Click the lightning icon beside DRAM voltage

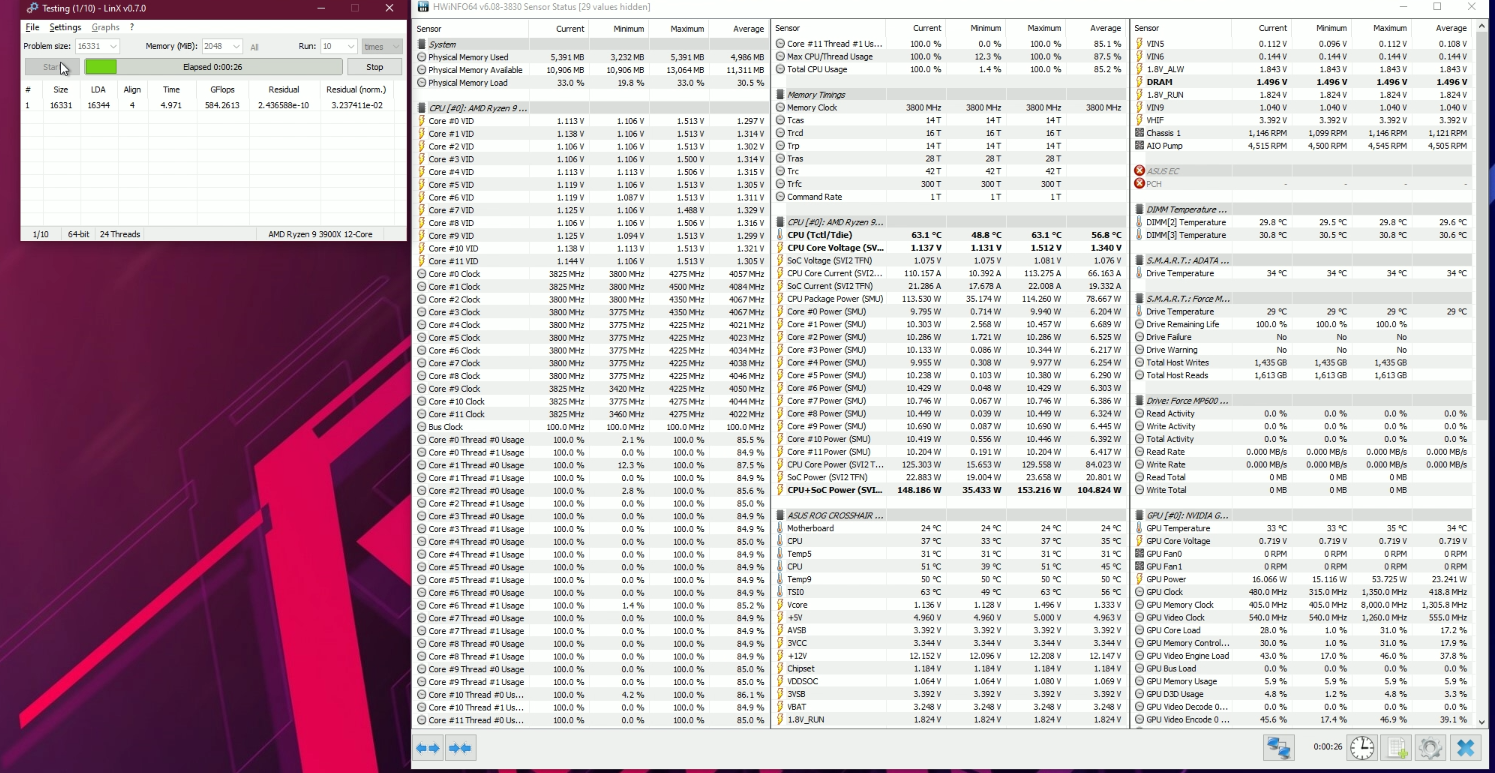click(1139, 82)
